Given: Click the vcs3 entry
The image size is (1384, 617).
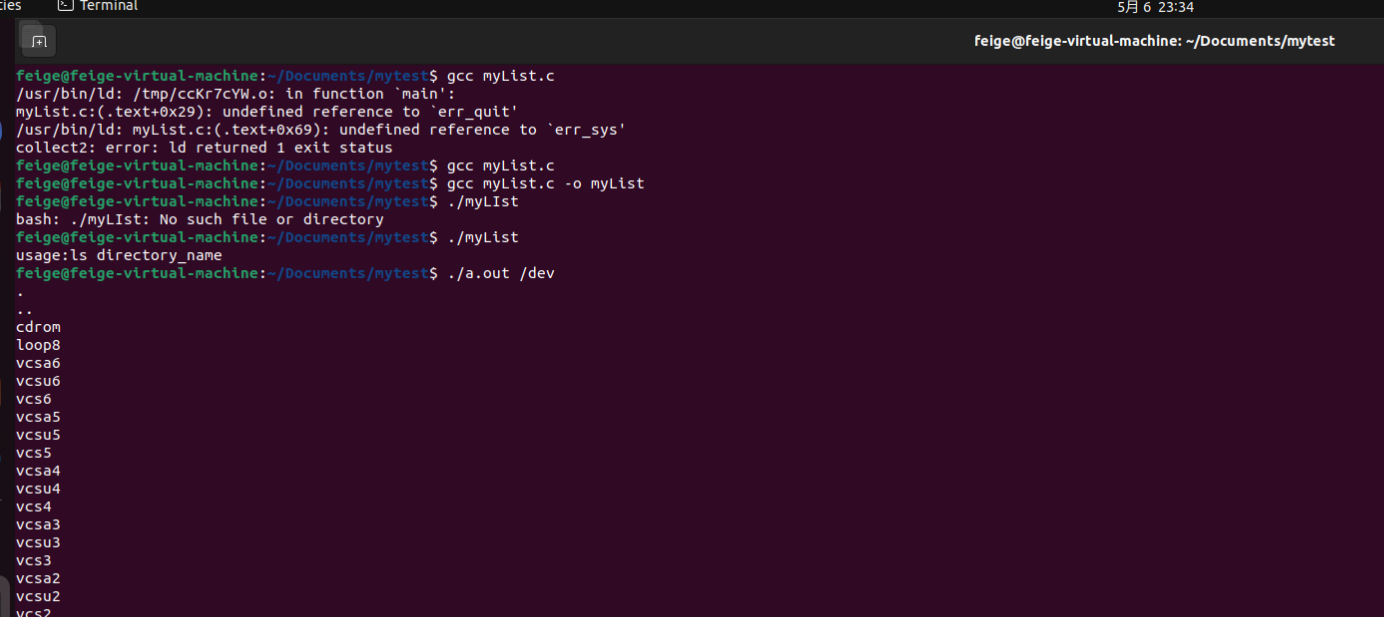Looking at the screenshot, I should click(34, 562).
